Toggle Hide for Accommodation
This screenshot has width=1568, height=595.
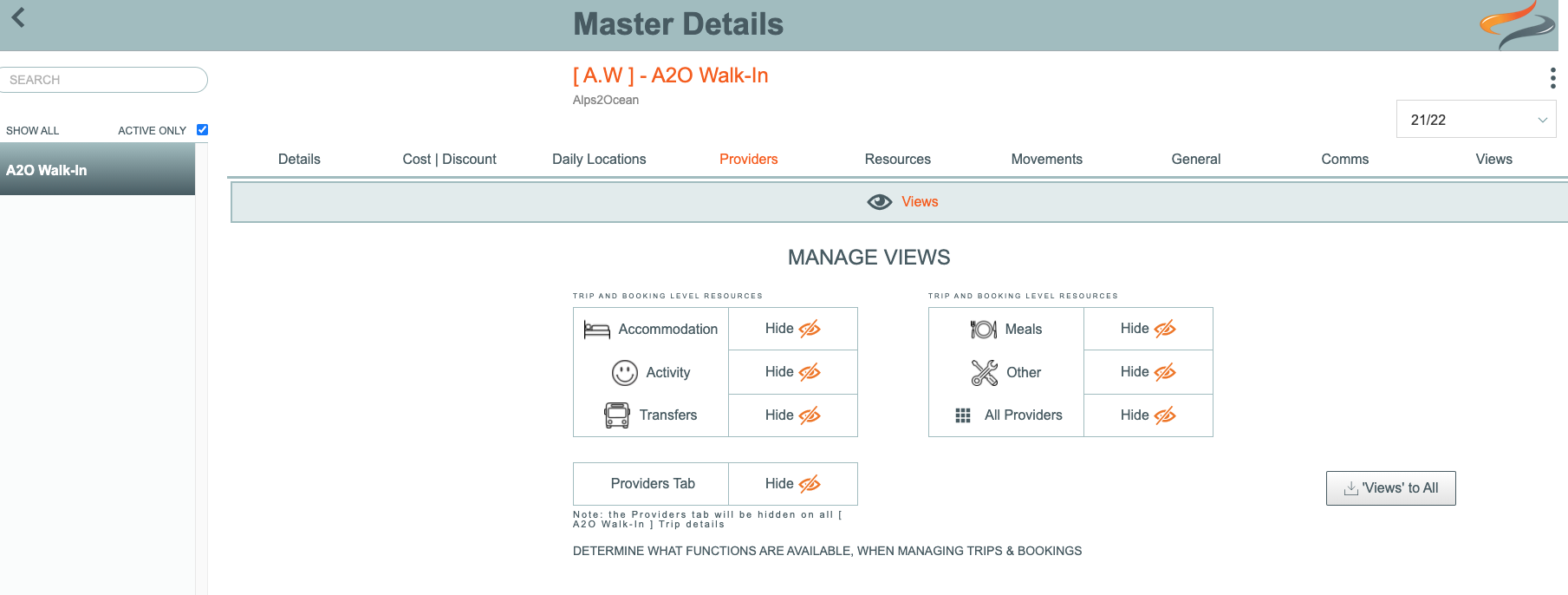point(792,329)
